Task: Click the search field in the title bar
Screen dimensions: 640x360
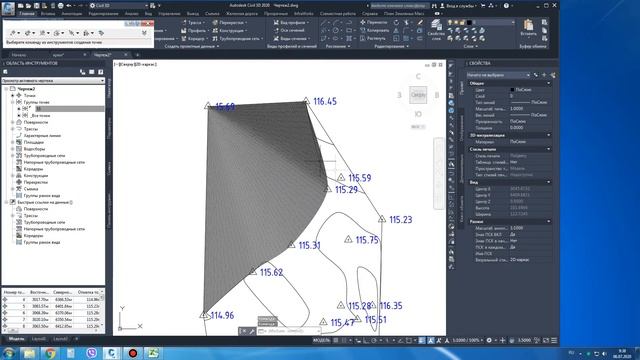Action: click(400, 6)
